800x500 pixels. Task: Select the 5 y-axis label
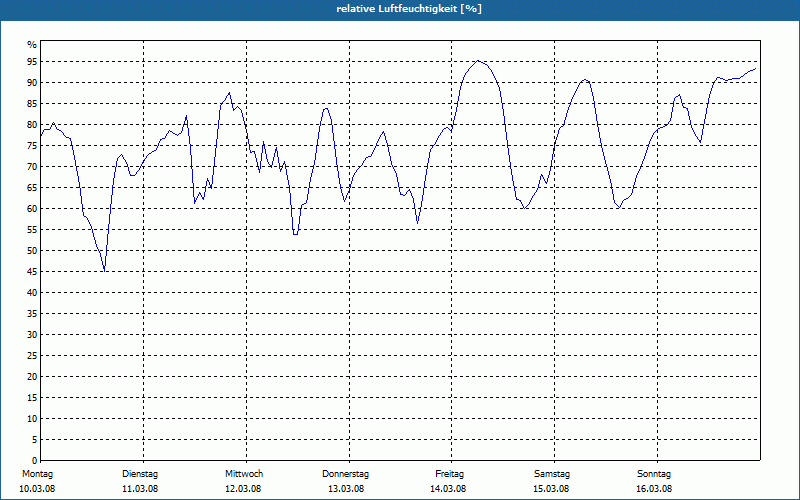34,440
